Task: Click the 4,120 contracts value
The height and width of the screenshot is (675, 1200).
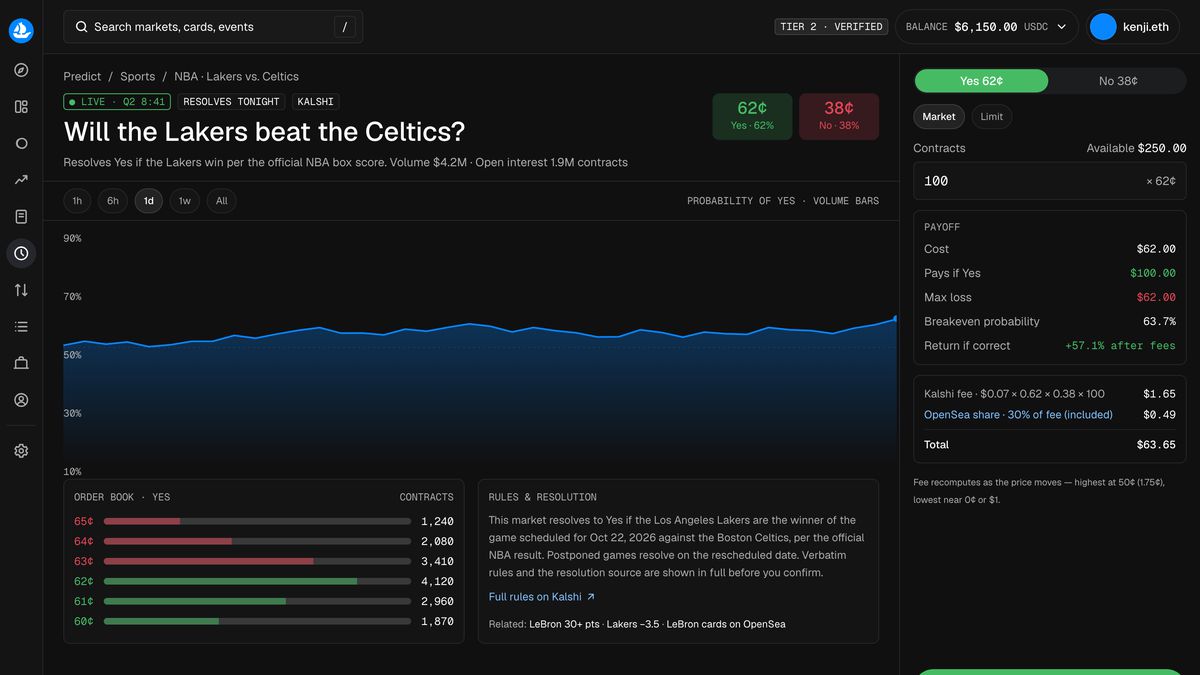Action: [437, 581]
